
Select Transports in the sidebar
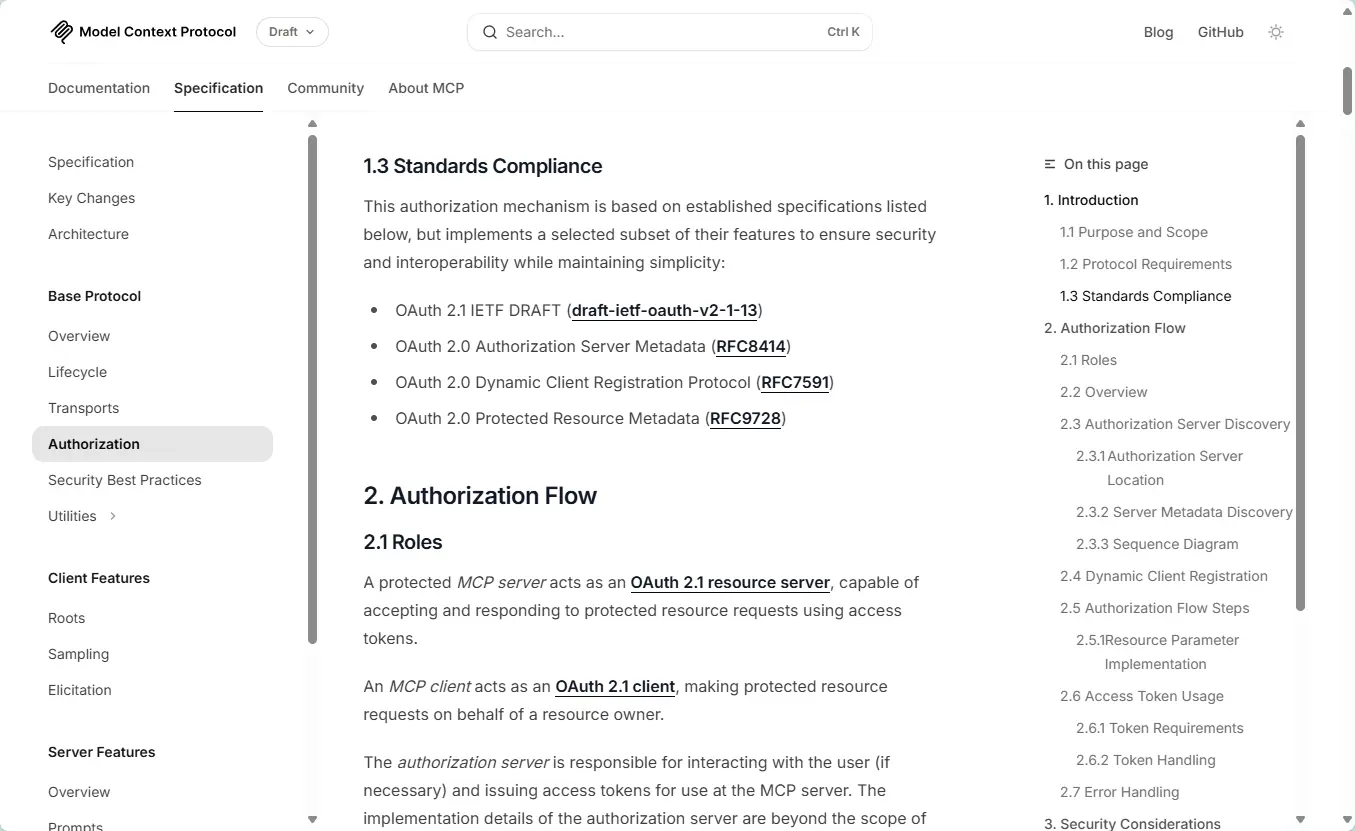click(x=83, y=408)
